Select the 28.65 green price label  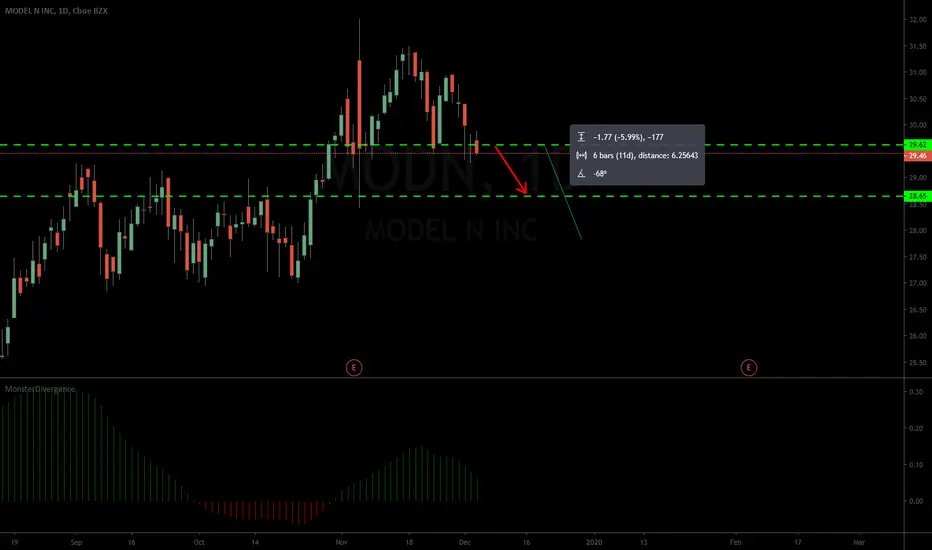(917, 196)
